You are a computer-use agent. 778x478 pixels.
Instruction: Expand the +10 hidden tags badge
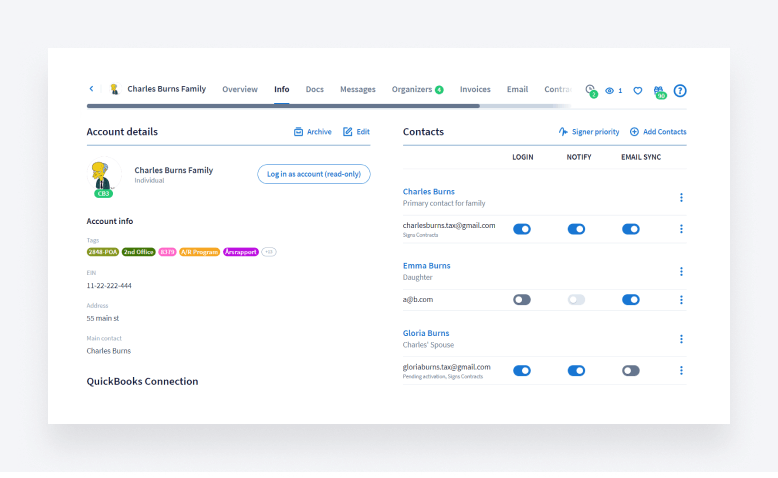click(269, 252)
